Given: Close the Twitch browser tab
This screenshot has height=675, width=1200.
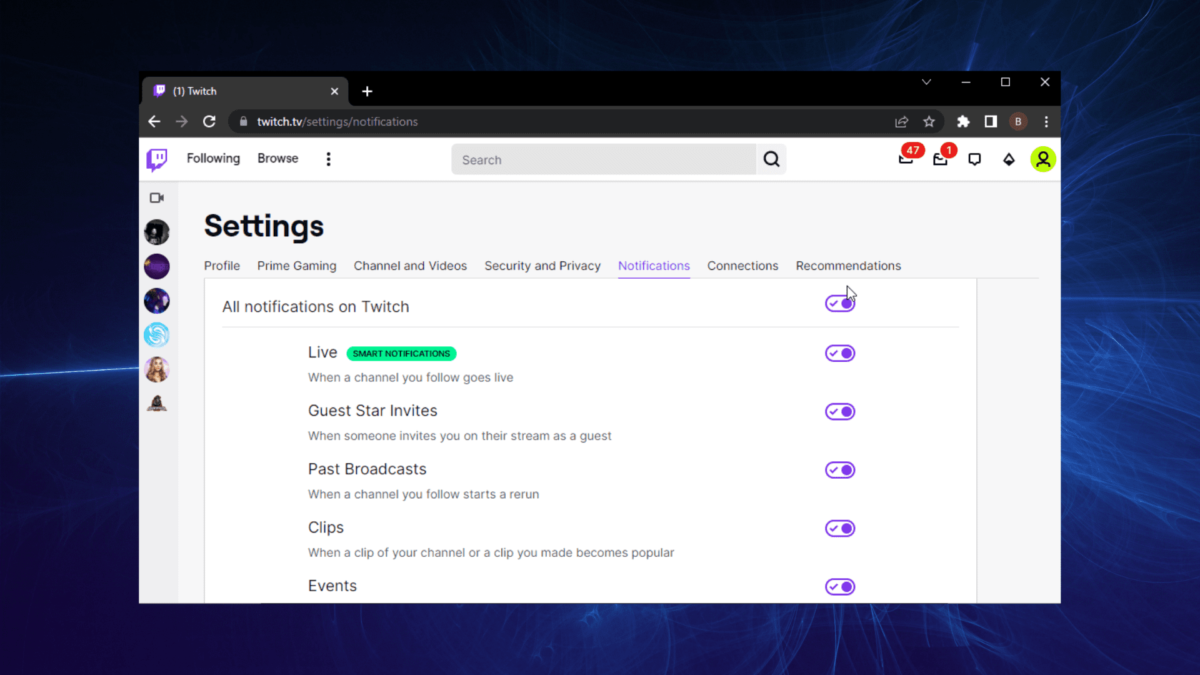Looking at the screenshot, I should click(334, 91).
